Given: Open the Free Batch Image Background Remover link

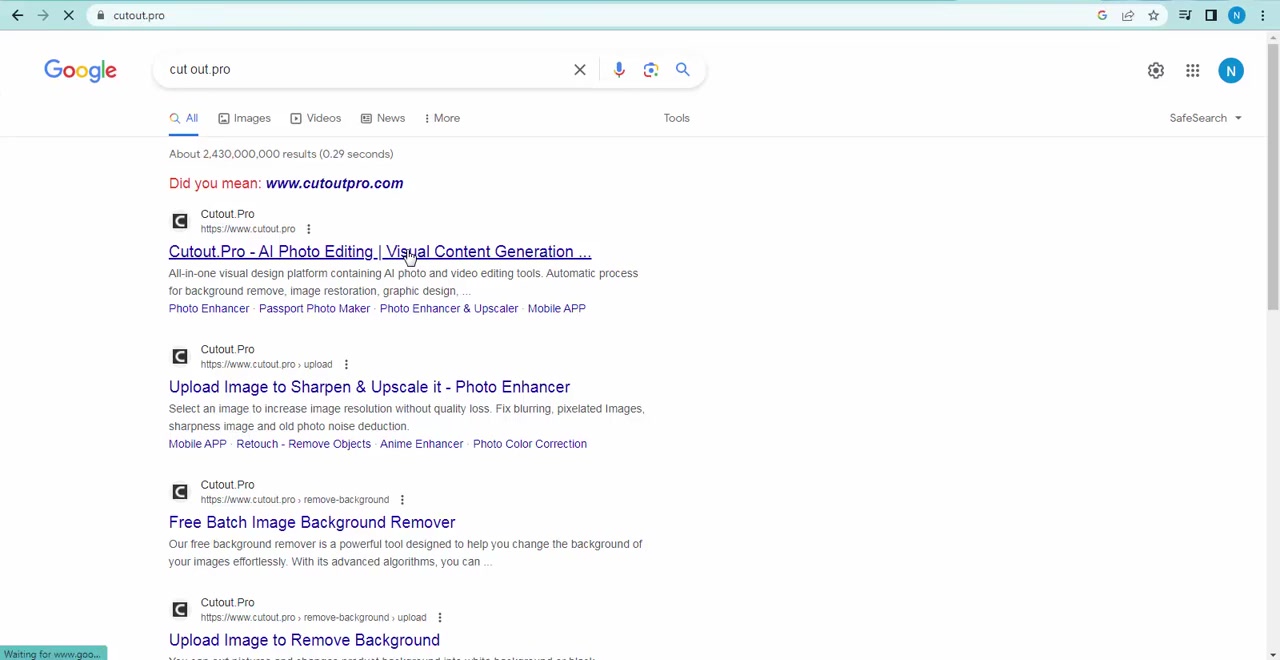Looking at the screenshot, I should (x=311, y=522).
